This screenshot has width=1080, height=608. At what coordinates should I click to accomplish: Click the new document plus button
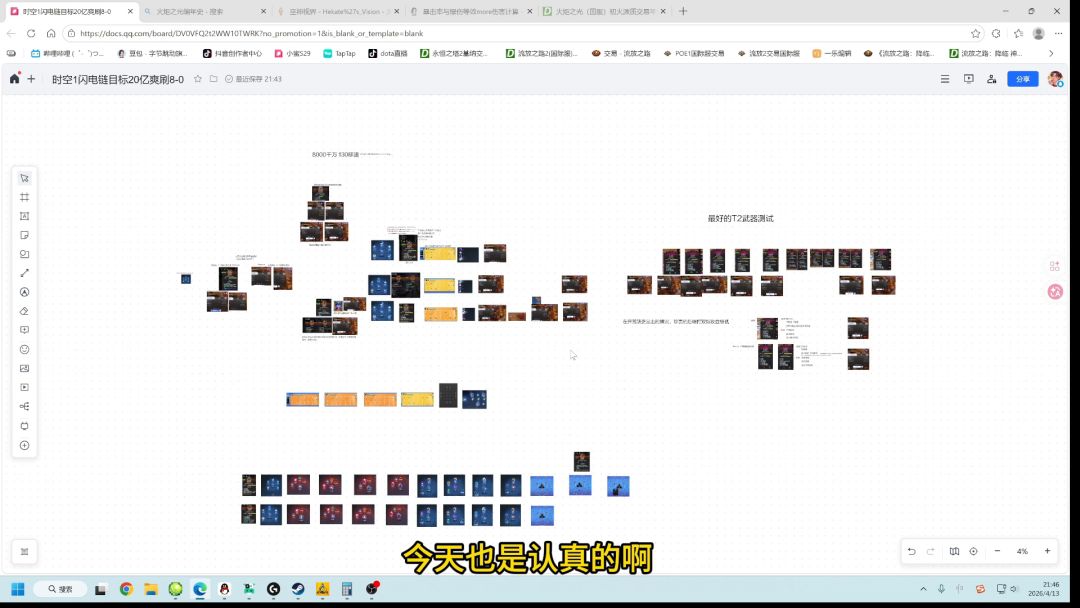pyautogui.click(x=31, y=79)
